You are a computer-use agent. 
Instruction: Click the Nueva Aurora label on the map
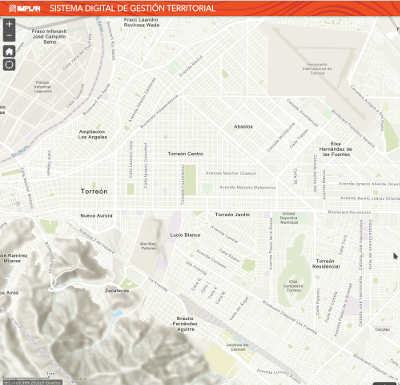96,216
